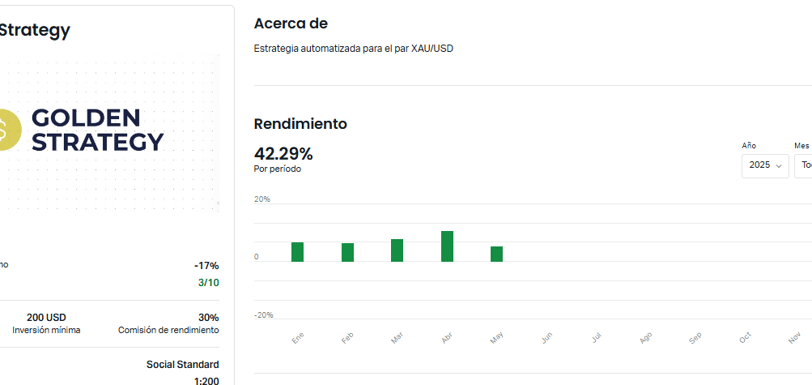Click the Rendimiento heading

[x=300, y=124]
